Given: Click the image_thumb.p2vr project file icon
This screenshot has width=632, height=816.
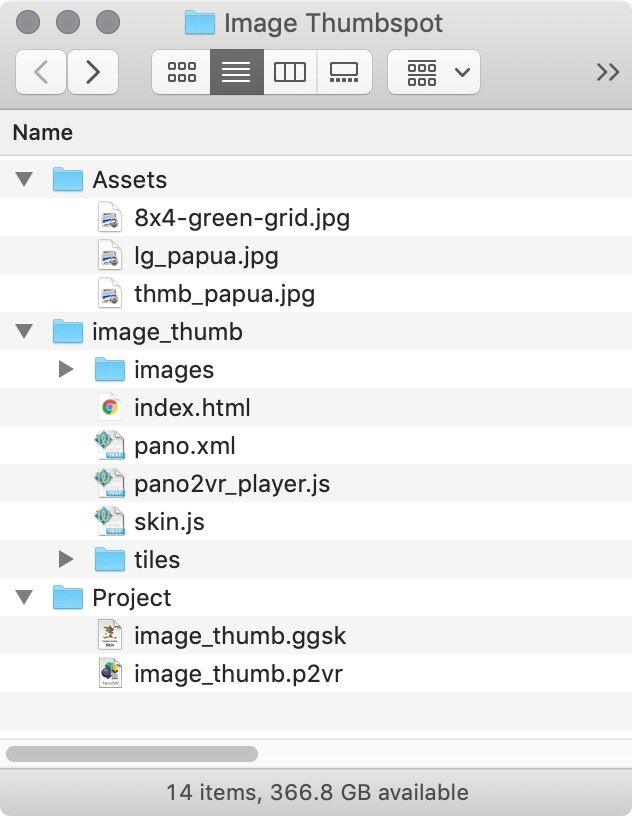Looking at the screenshot, I should 110,673.
